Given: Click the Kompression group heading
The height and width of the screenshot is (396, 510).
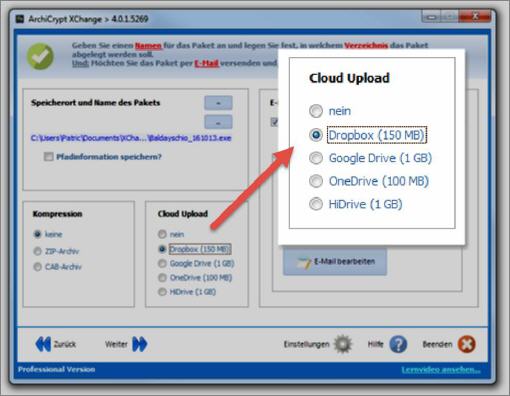Looking at the screenshot, I should click(x=57, y=214).
